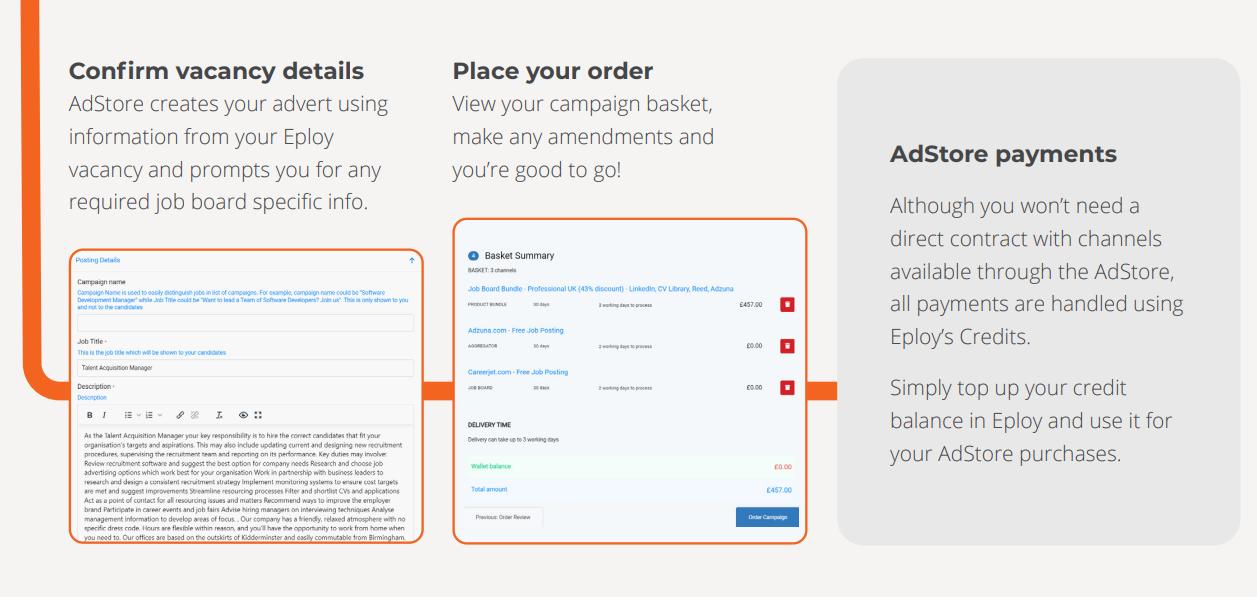Remove Adzuna.com Free Job Posting from the basket
This screenshot has height=597, width=1257.
pos(787,346)
